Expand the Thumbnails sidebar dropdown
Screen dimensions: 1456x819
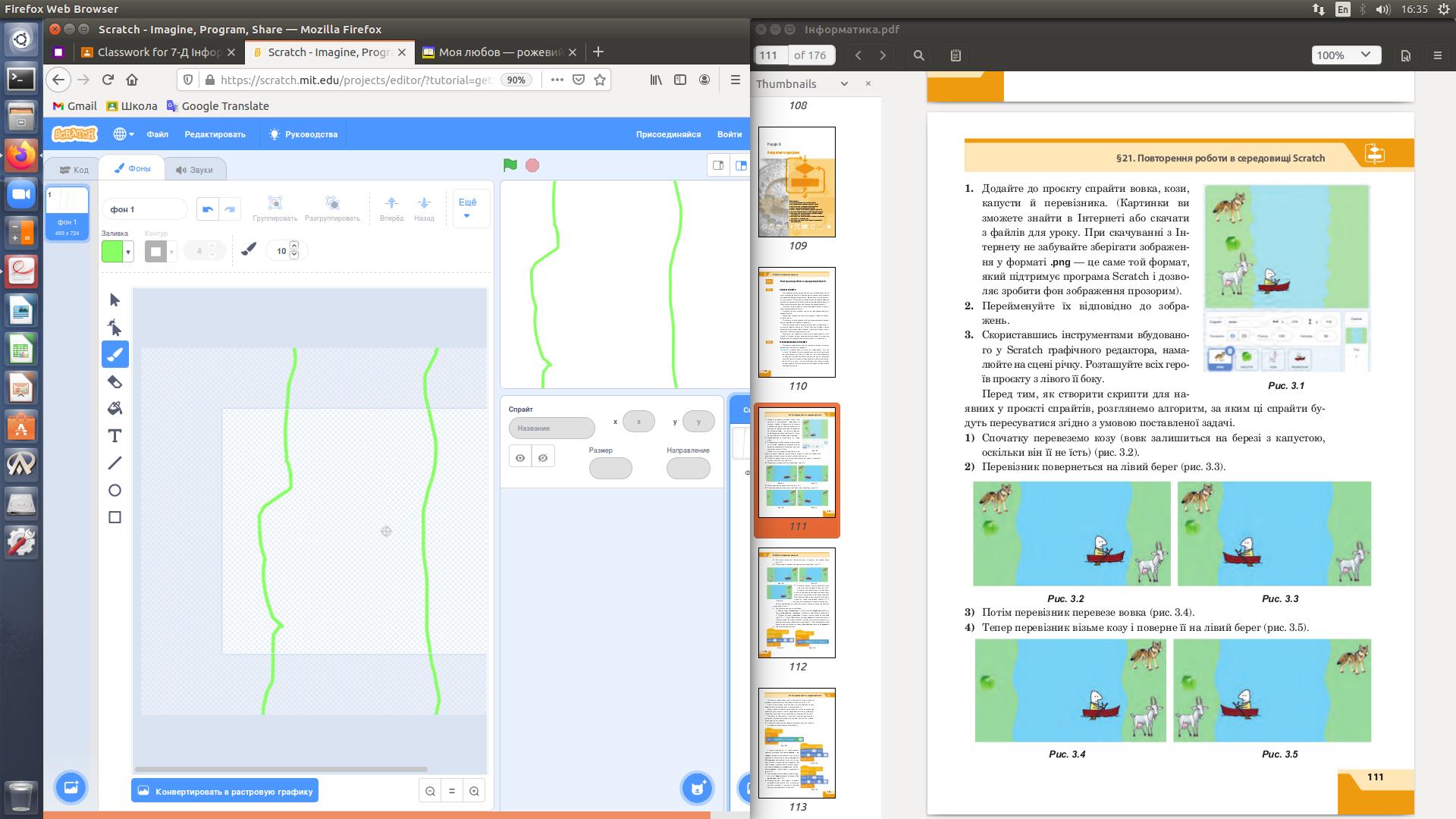844,84
